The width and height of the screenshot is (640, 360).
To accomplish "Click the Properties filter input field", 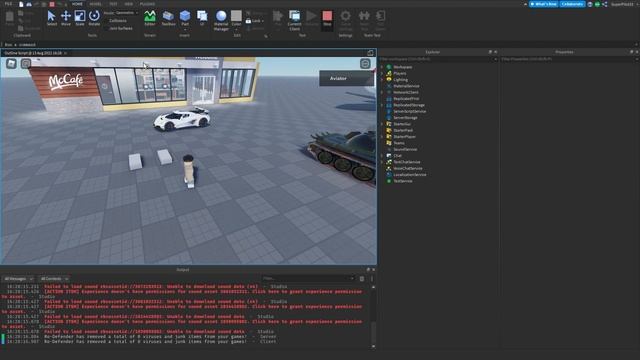I will 569,59.
